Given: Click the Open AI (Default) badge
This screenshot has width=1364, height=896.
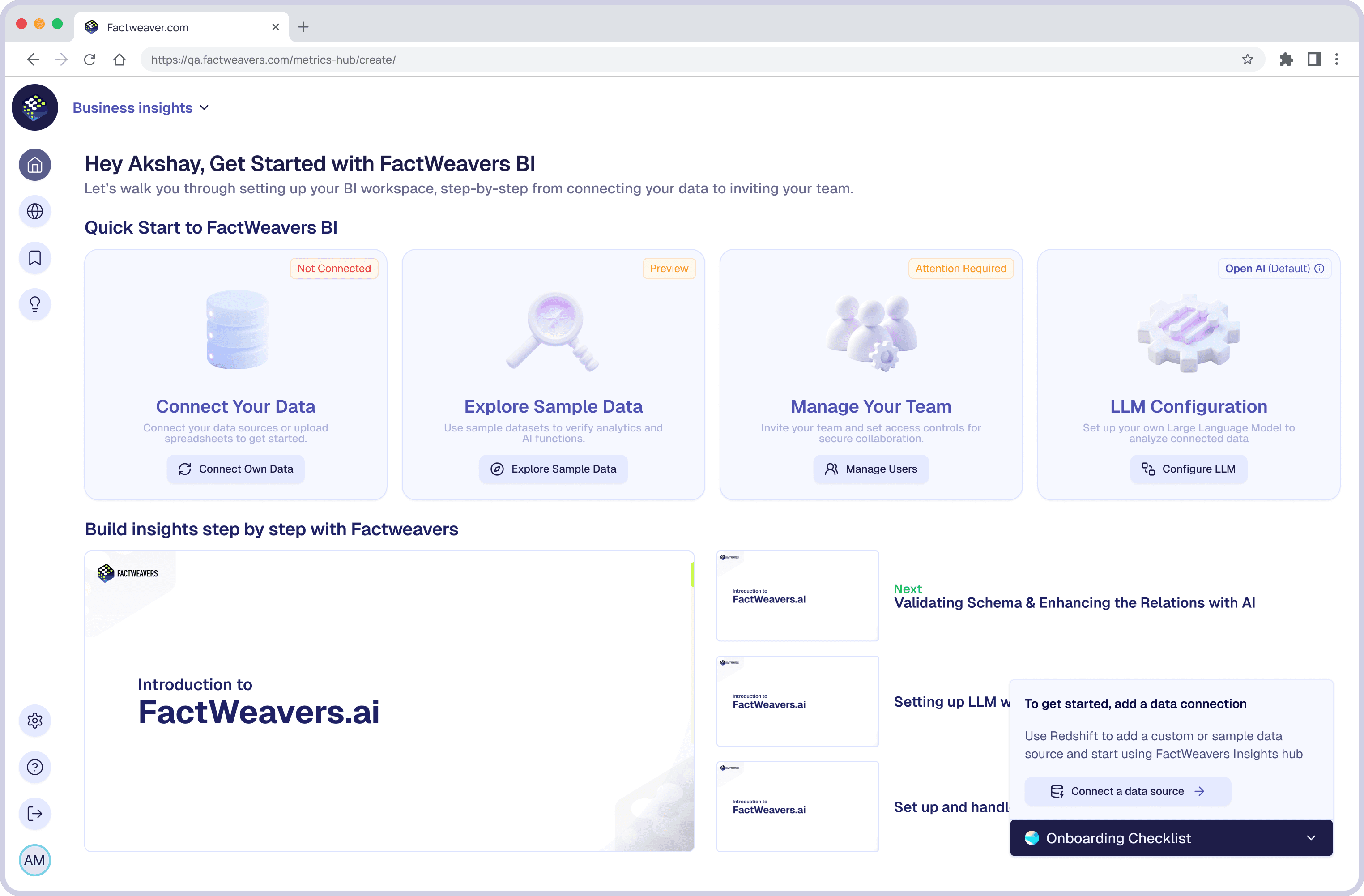Looking at the screenshot, I should pos(1274,268).
